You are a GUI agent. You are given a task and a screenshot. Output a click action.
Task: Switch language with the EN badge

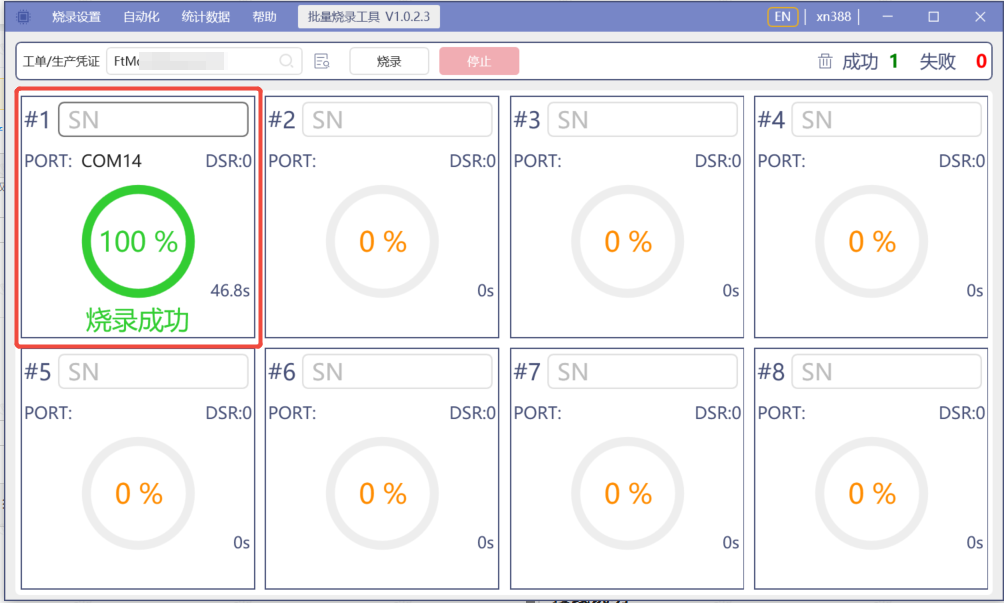click(783, 16)
